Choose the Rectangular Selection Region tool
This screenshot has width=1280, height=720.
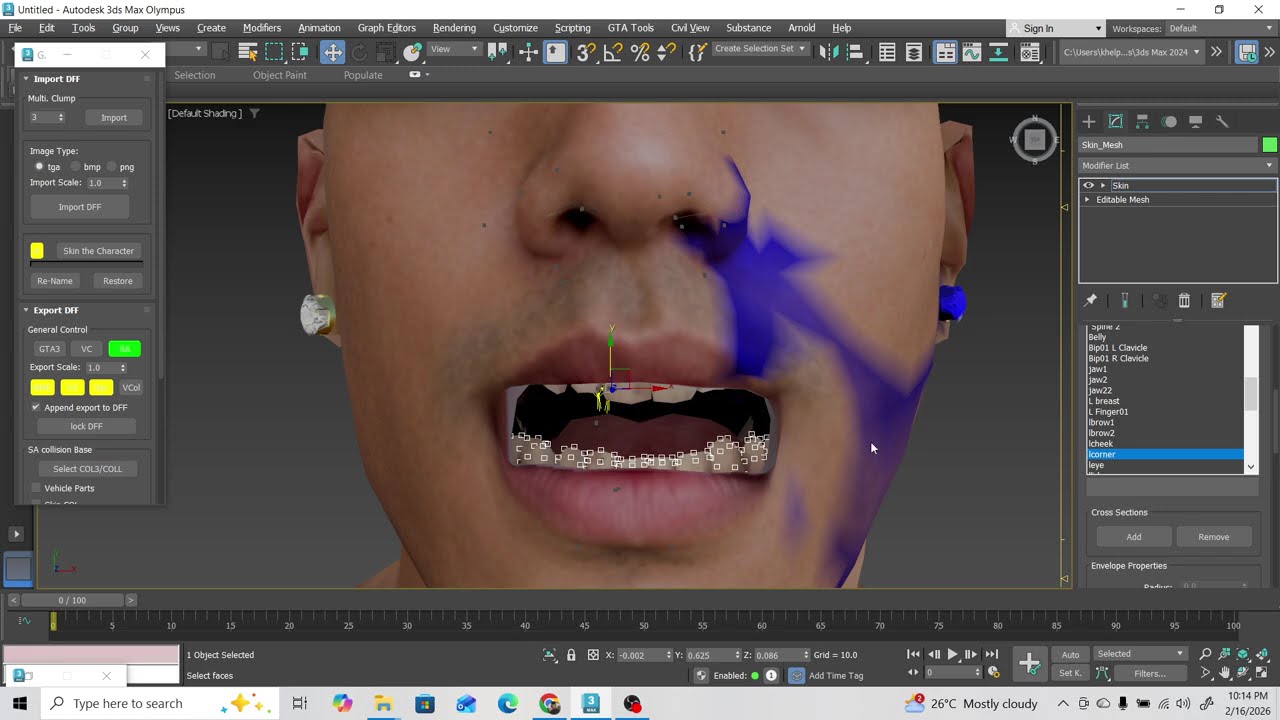tap(274, 52)
